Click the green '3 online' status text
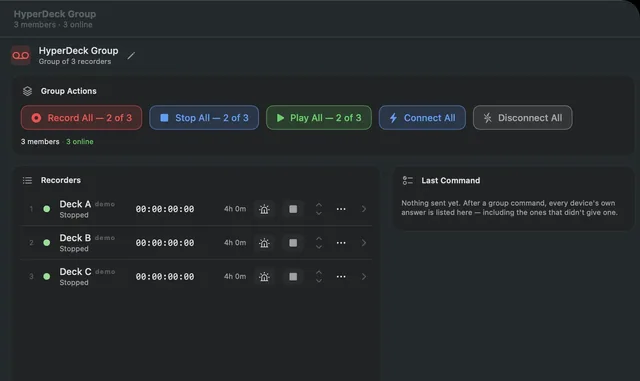Screen dimensions: 640x381 pos(80,142)
